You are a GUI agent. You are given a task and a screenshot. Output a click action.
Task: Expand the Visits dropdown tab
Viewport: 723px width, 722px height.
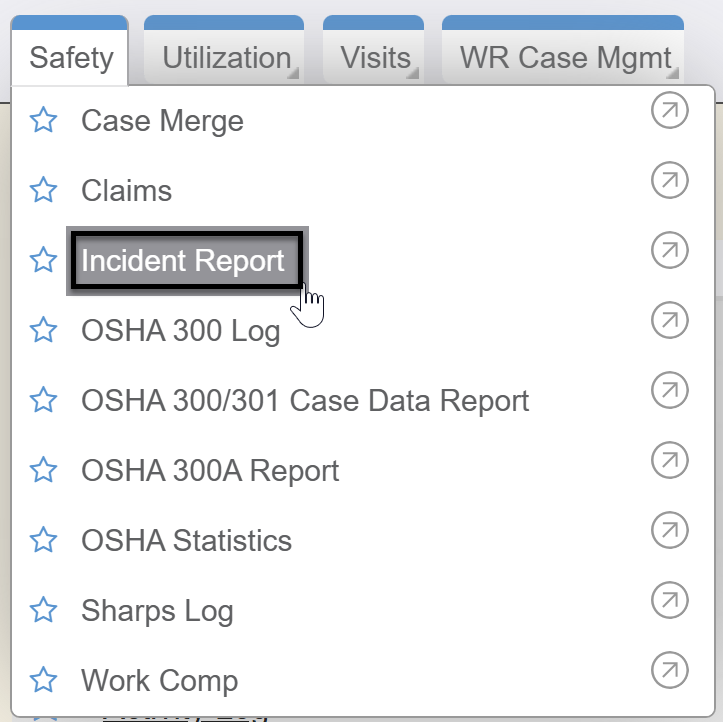tap(374, 58)
